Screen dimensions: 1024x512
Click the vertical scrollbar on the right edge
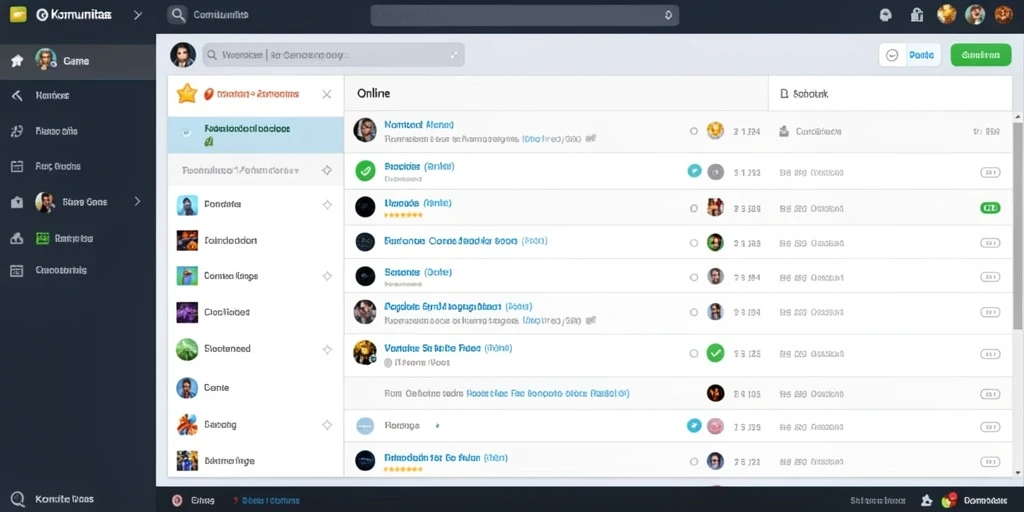click(x=1017, y=225)
